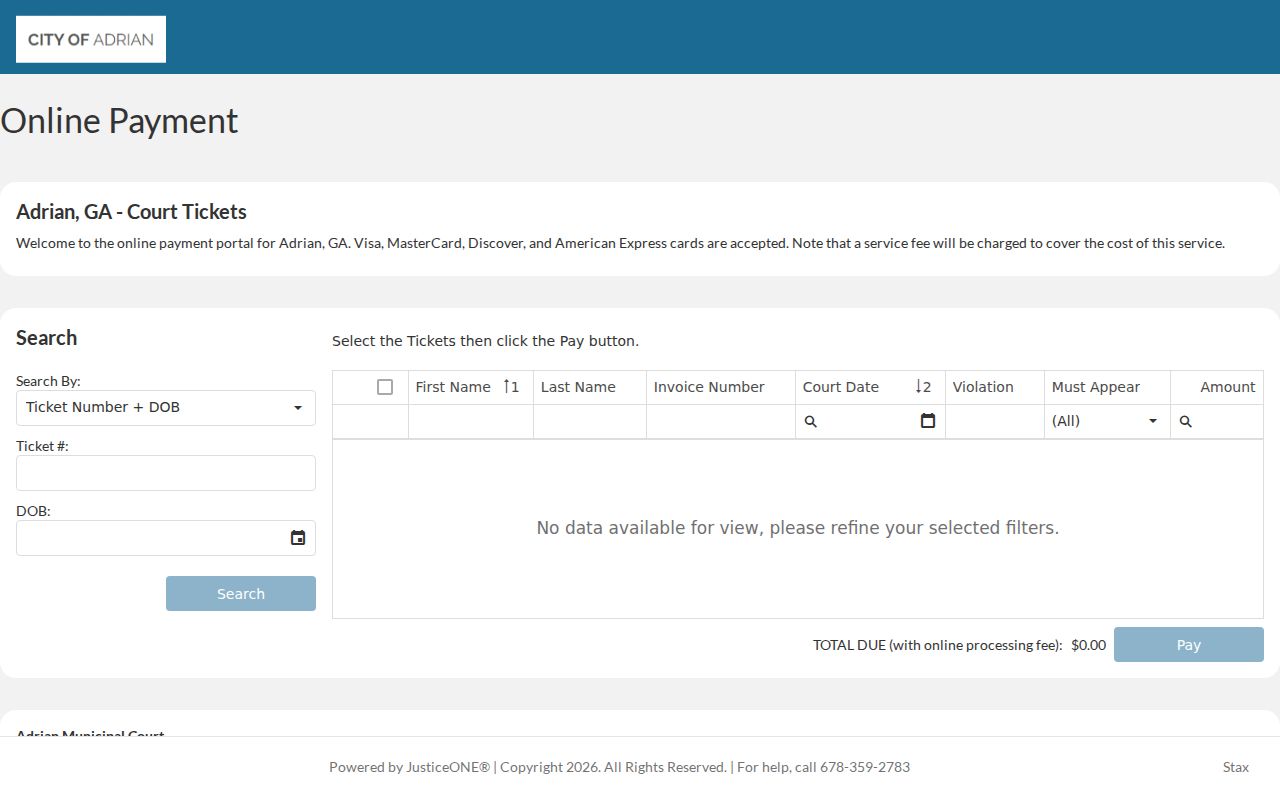Sort by Amount column header

coord(1217,387)
